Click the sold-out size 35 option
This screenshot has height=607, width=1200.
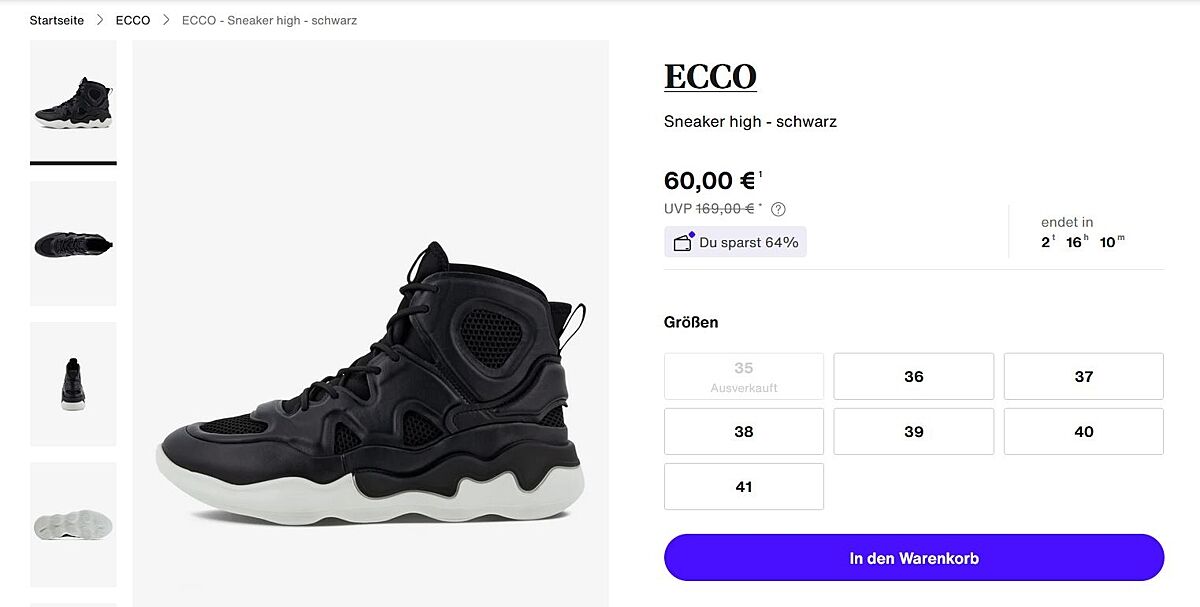(x=743, y=376)
